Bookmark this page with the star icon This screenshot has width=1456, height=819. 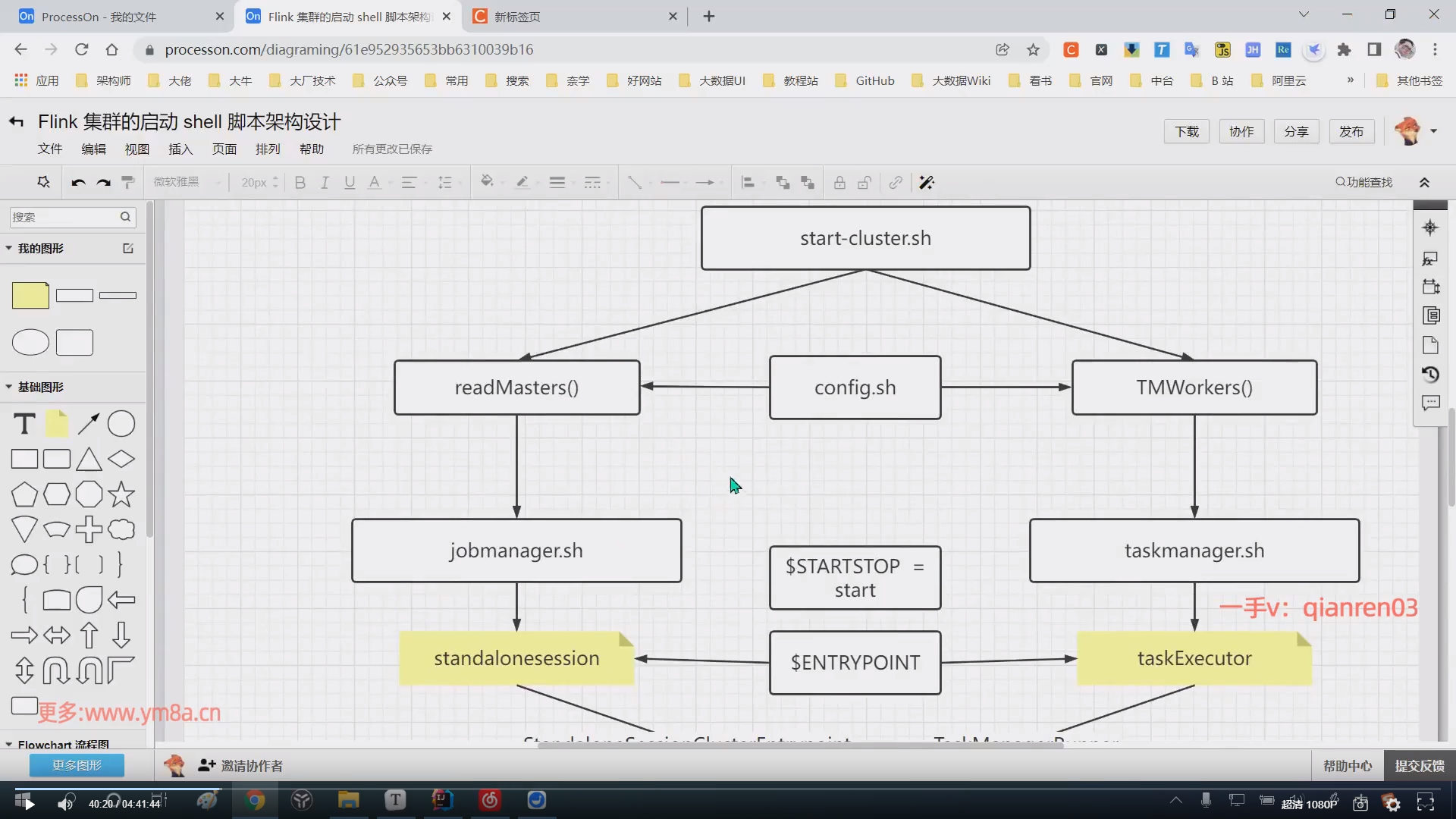pos(1033,50)
